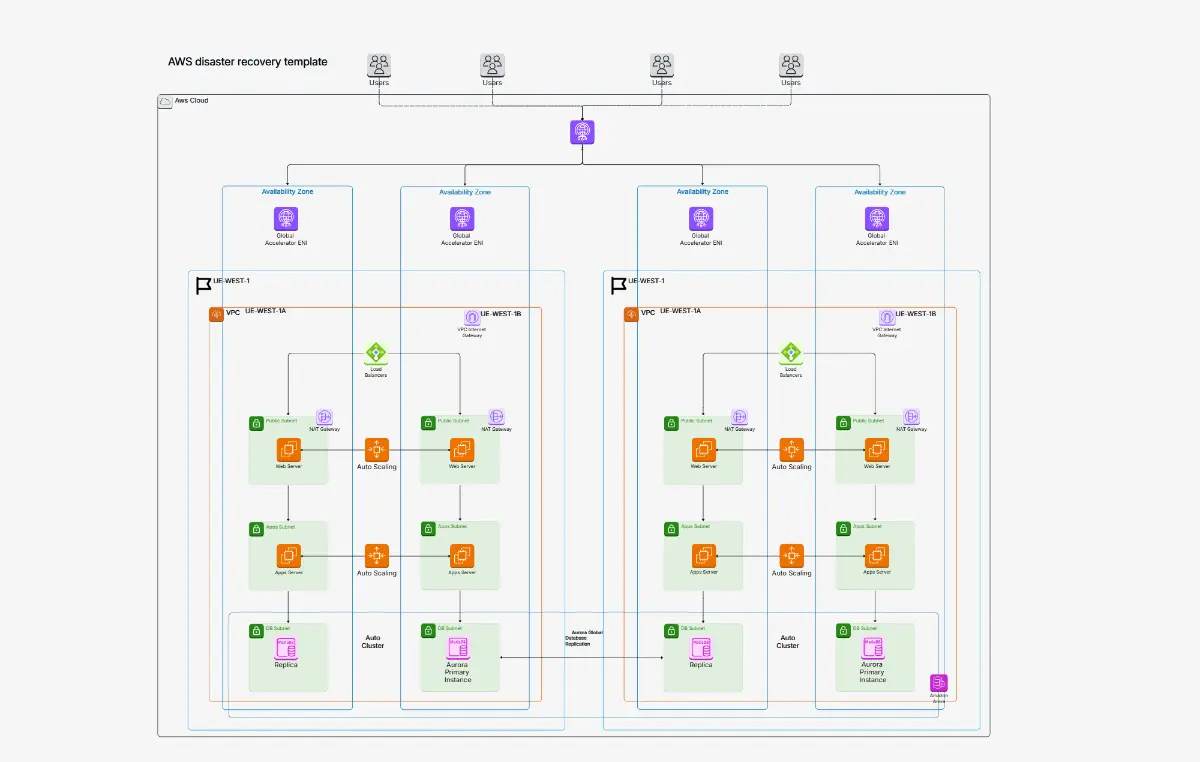Click the second Users group icon at the top
Image resolution: width=1200 pixels, height=762 pixels.
tap(491, 64)
